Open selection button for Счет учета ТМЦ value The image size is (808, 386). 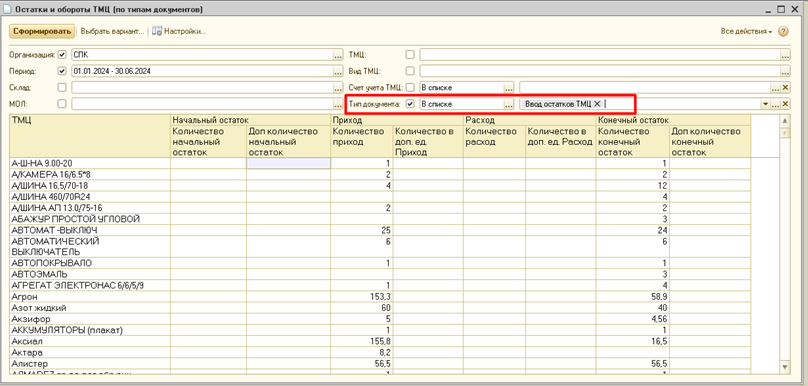click(x=775, y=88)
